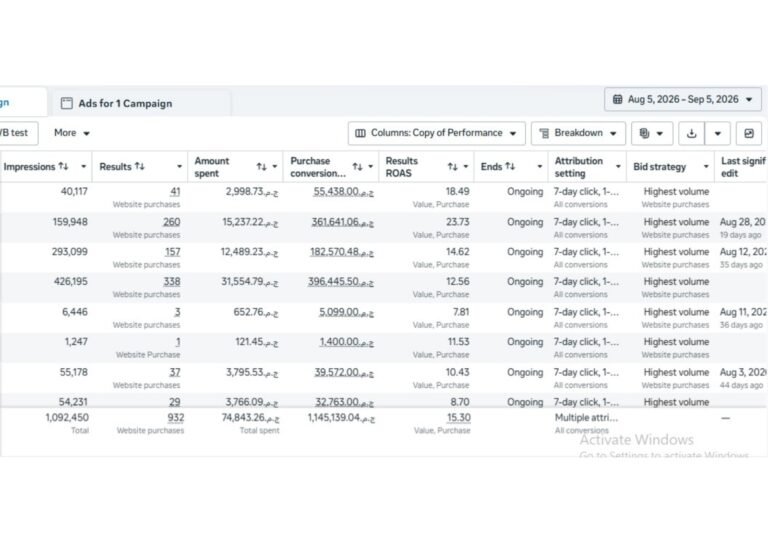Click impressions cell 40,117
This screenshot has height=543, width=768.
(x=74, y=192)
